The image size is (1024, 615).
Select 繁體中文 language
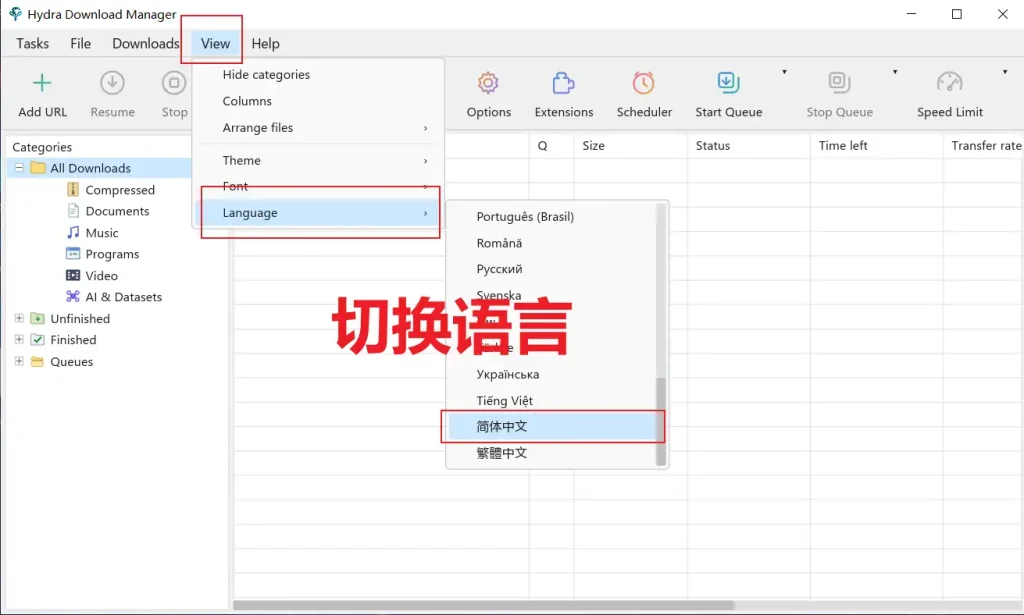(x=552, y=452)
